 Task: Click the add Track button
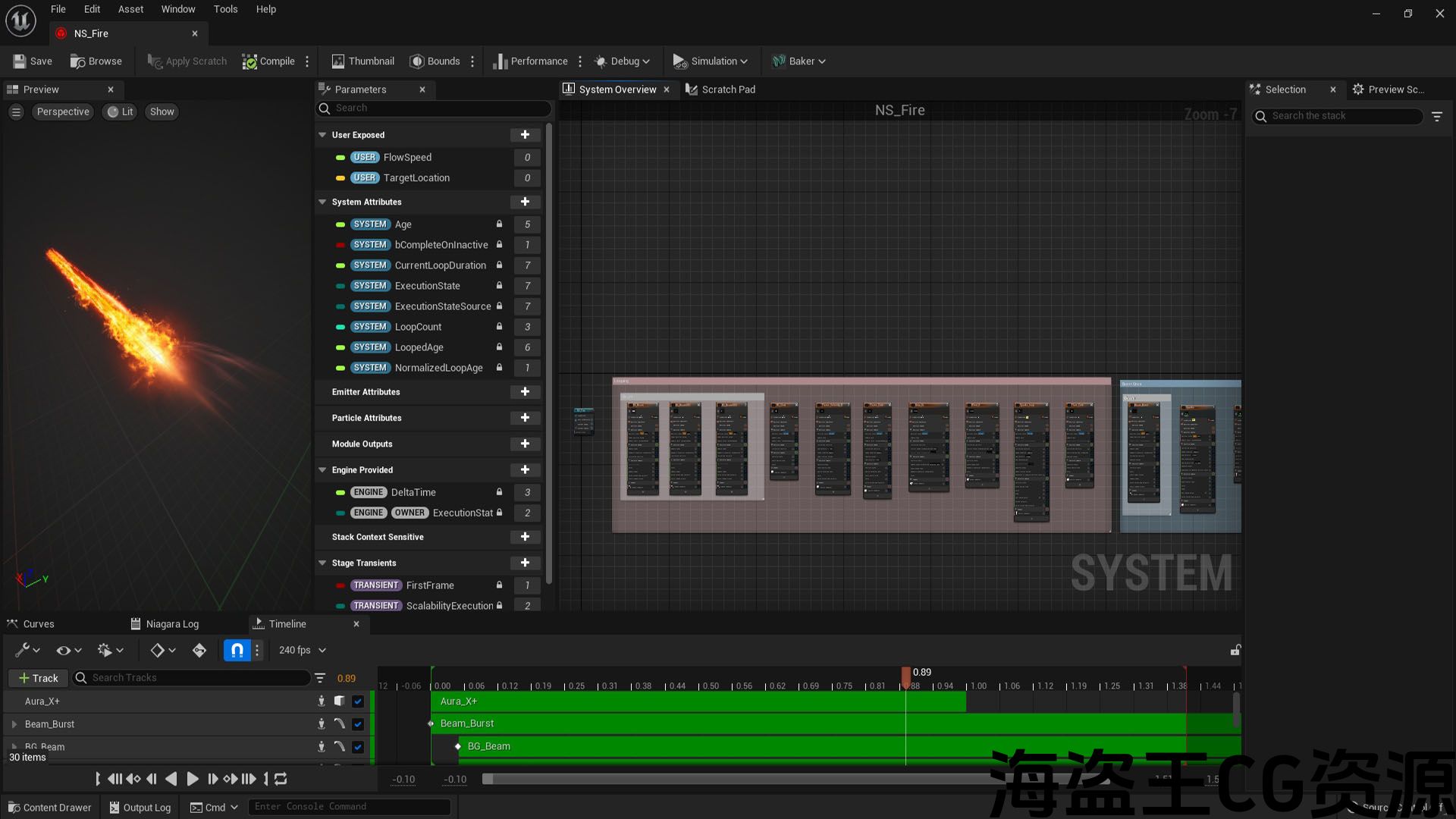click(x=38, y=678)
